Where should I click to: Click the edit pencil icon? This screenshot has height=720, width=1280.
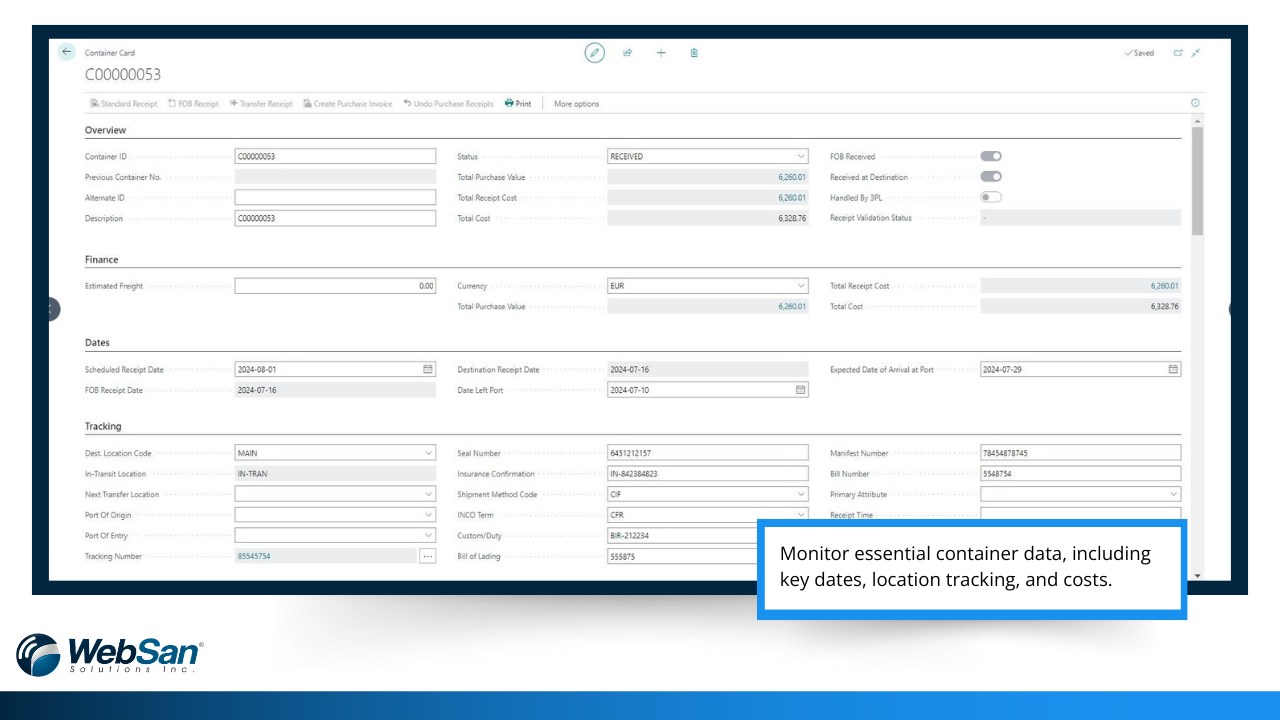coord(594,53)
